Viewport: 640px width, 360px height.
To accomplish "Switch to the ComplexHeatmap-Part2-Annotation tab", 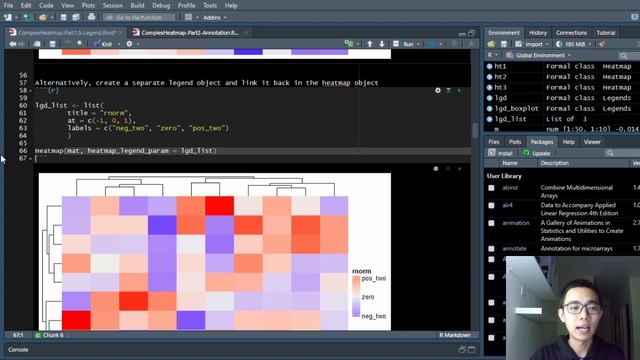I will [189, 33].
